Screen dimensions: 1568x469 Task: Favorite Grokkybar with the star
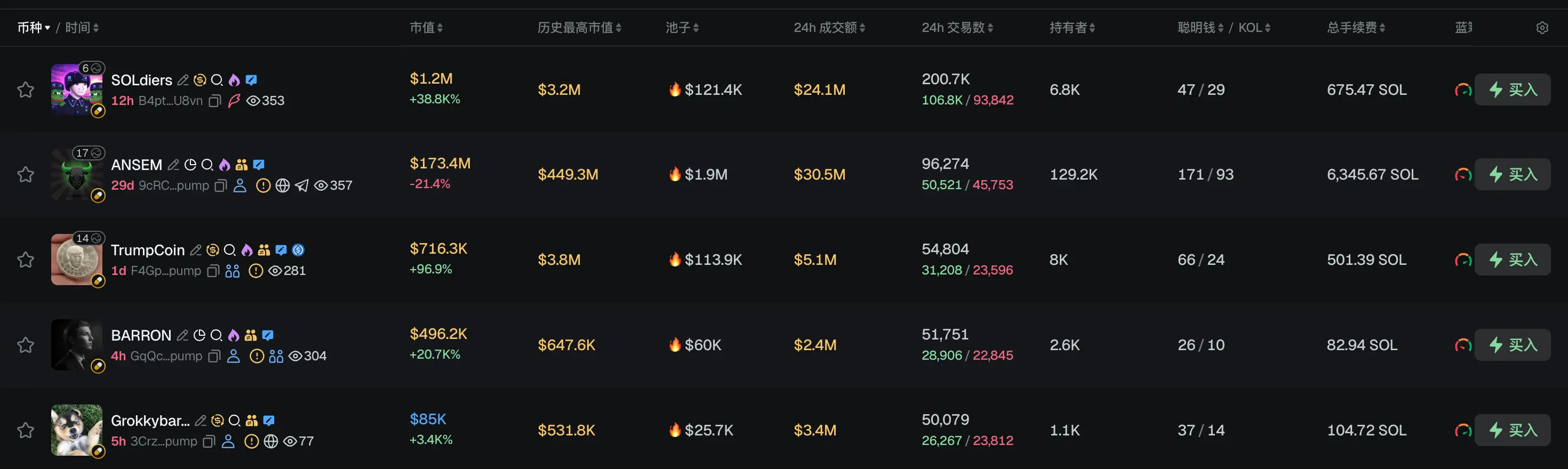[26, 430]
